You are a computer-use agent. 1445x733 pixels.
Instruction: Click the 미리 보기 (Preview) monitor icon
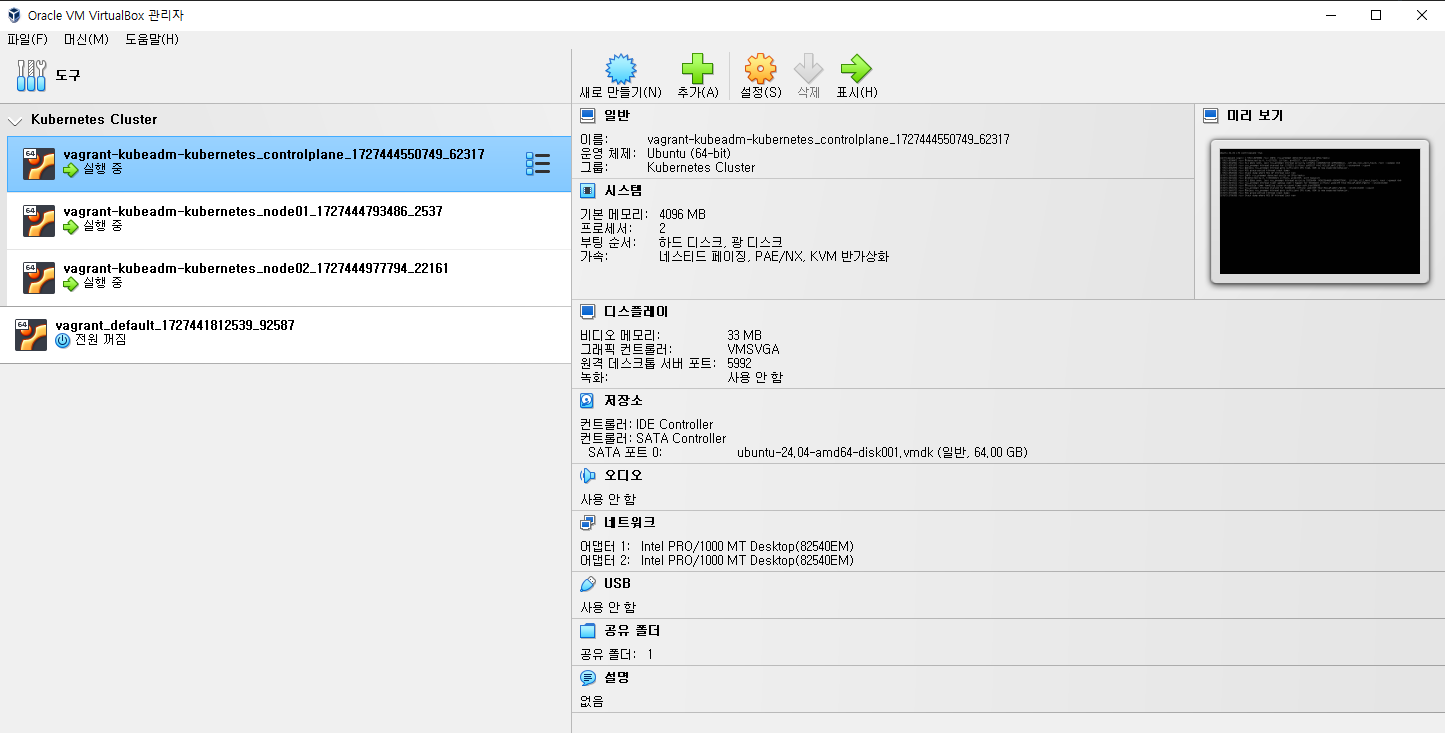1211,116
